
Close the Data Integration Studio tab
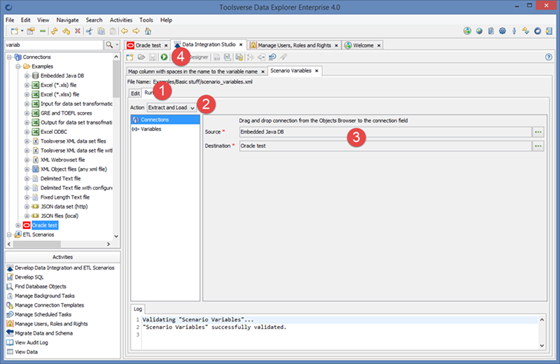pos(241,45)
